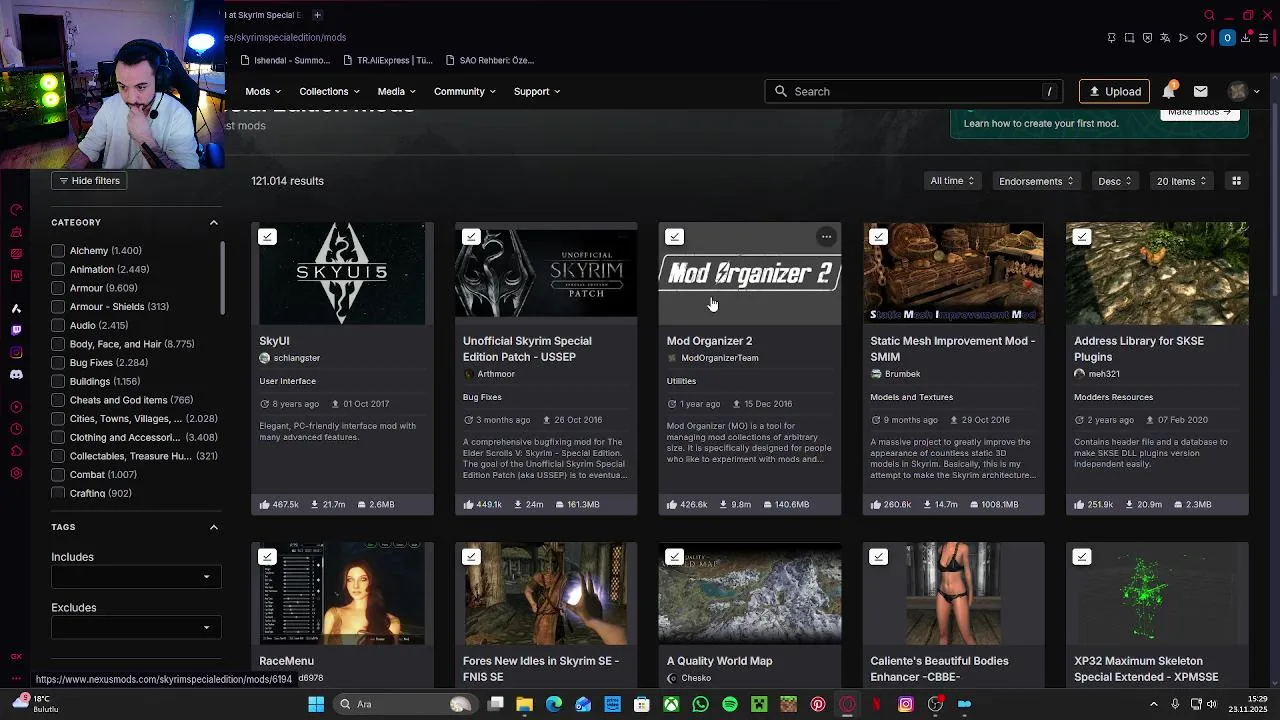Open the Includes tags dropdown
Screen dimensions: 1280x720
pyautogui.click(x=134, y=577)
